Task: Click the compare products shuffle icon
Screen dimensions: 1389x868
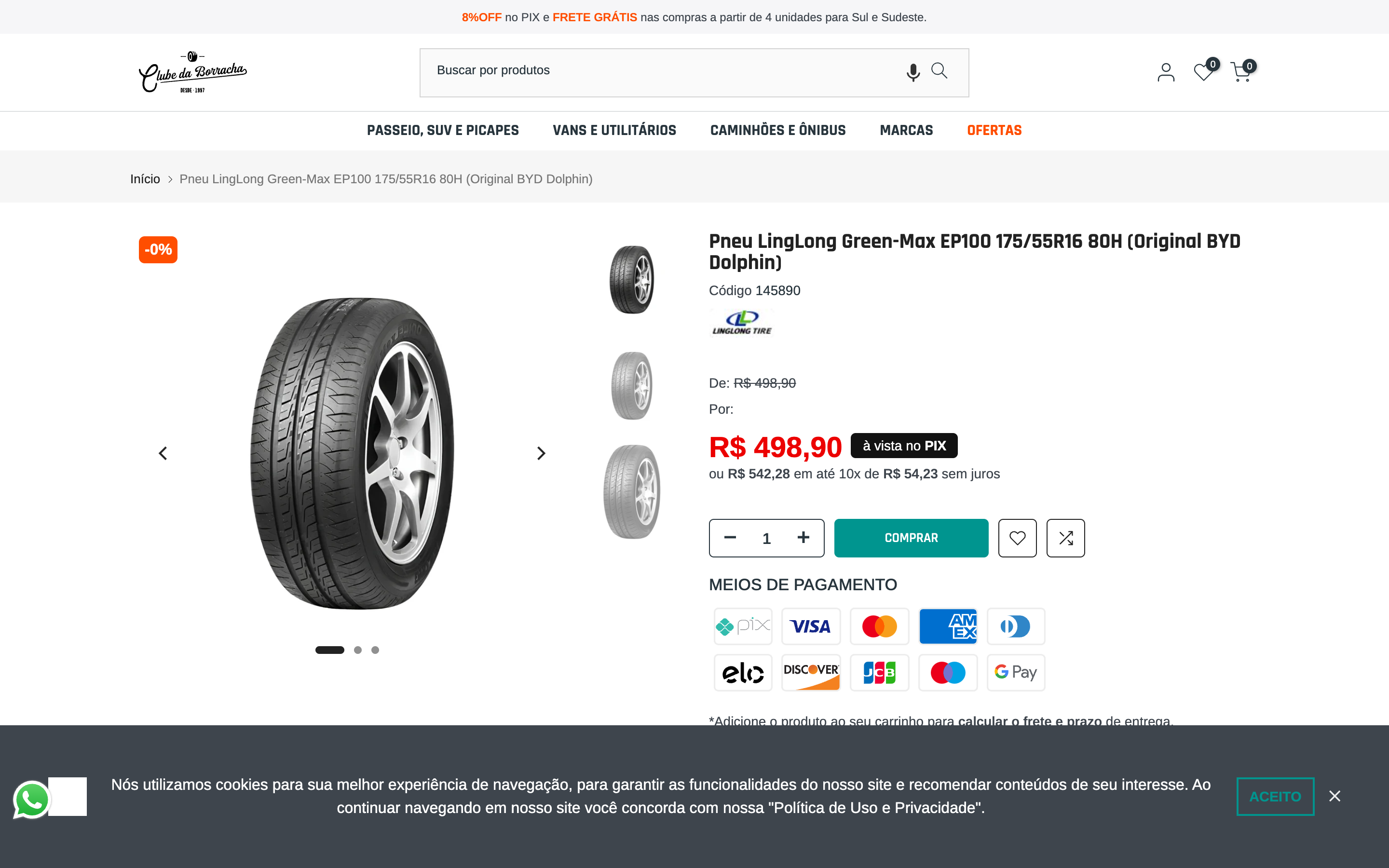Action: click(1065, 538)
